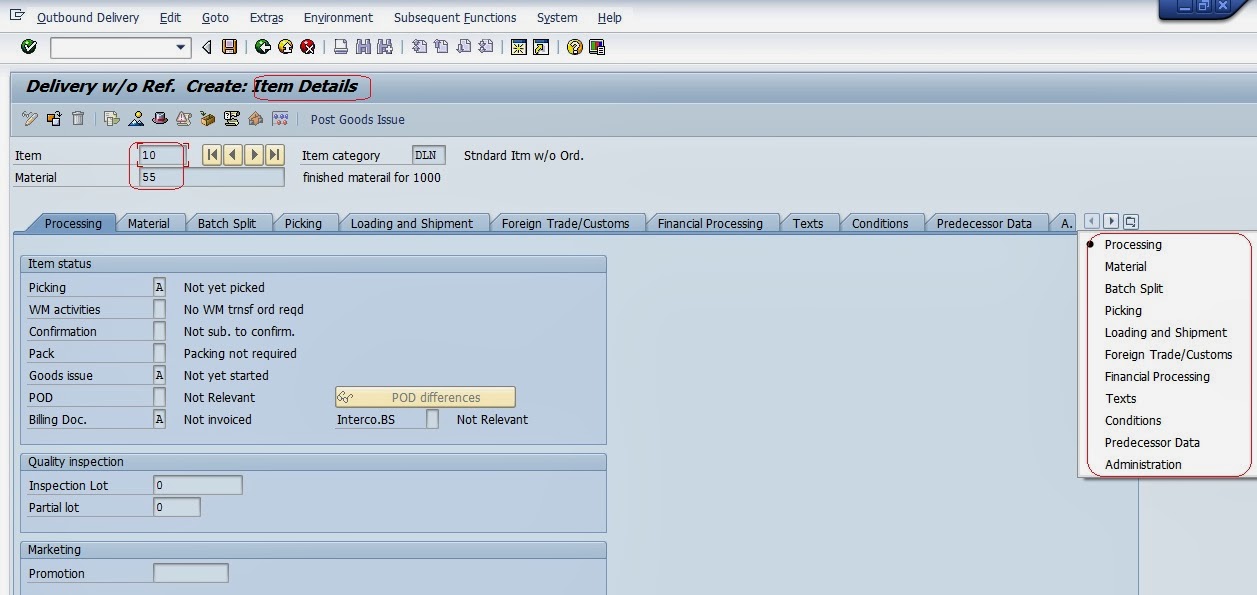
Task: Open the Outbound Delivery menu
Action: pos(88,17)
